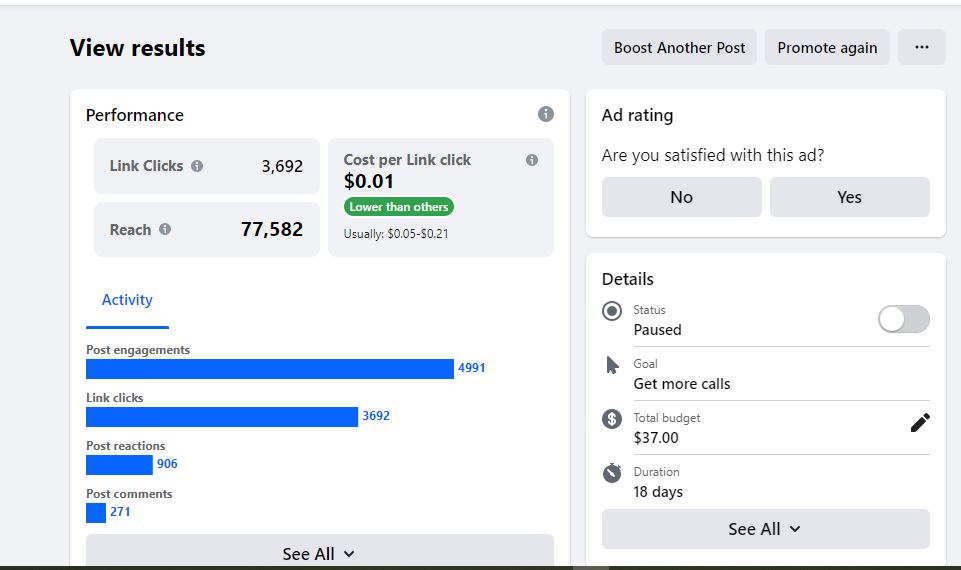Click Cost per Link click info icon
This screenshot has height=570, width=961.
[x=532, y=160]
